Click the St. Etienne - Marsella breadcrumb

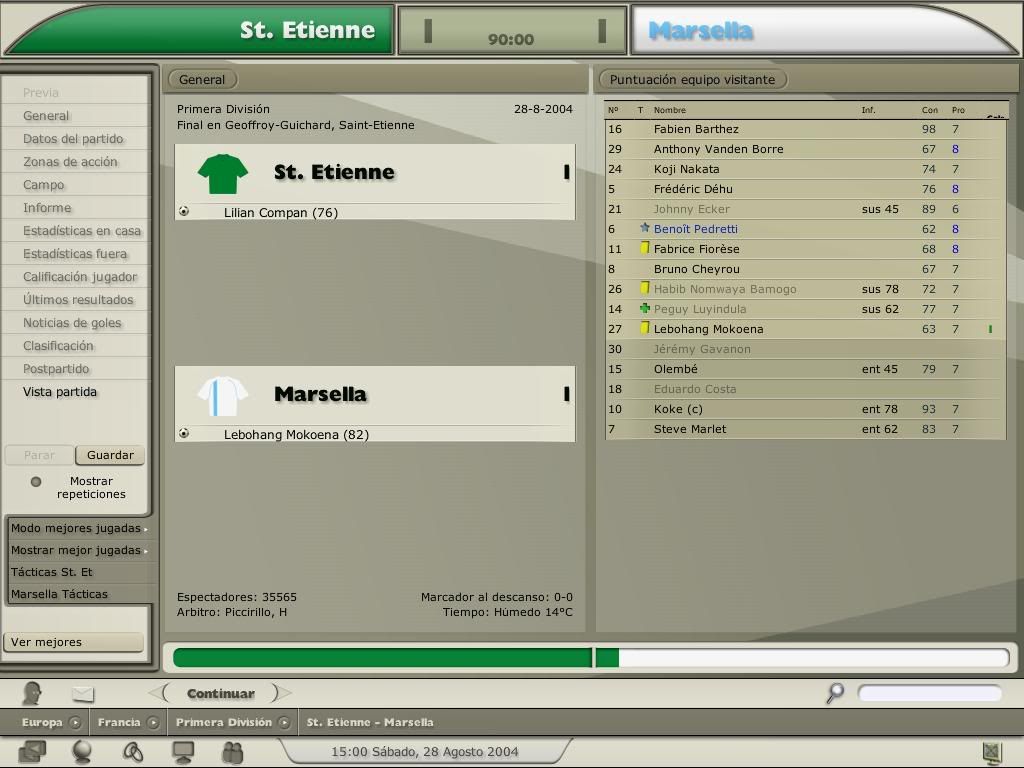coord(370,722)
